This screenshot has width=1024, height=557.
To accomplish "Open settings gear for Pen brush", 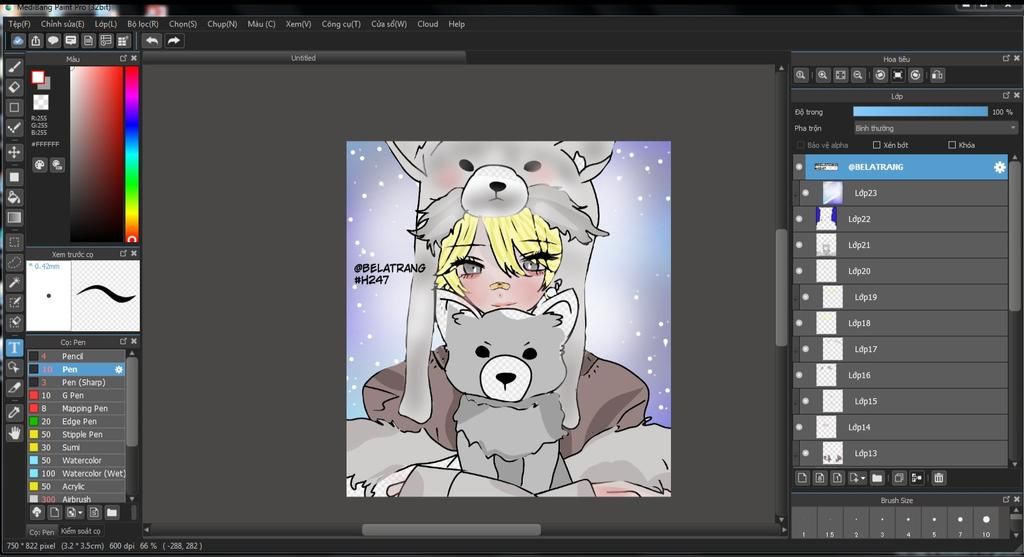I will 119,370.
